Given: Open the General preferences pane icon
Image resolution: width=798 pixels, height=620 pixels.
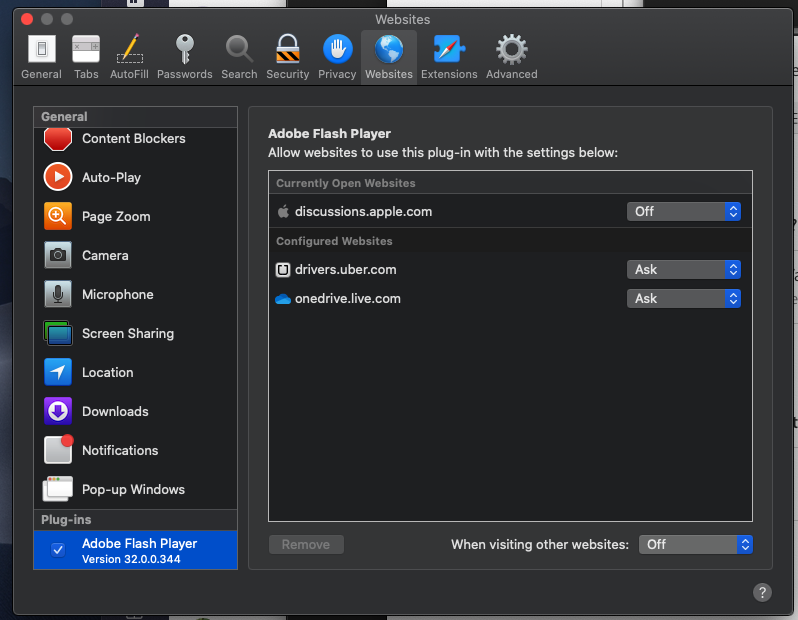Looking at the screenshot, I should point(41,49).
